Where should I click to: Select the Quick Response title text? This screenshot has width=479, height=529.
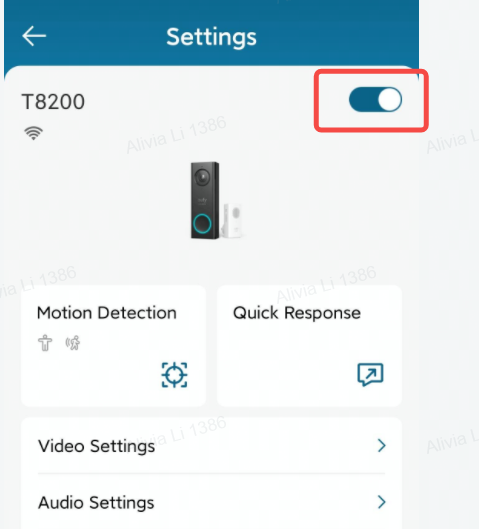[x=297, y=313]
